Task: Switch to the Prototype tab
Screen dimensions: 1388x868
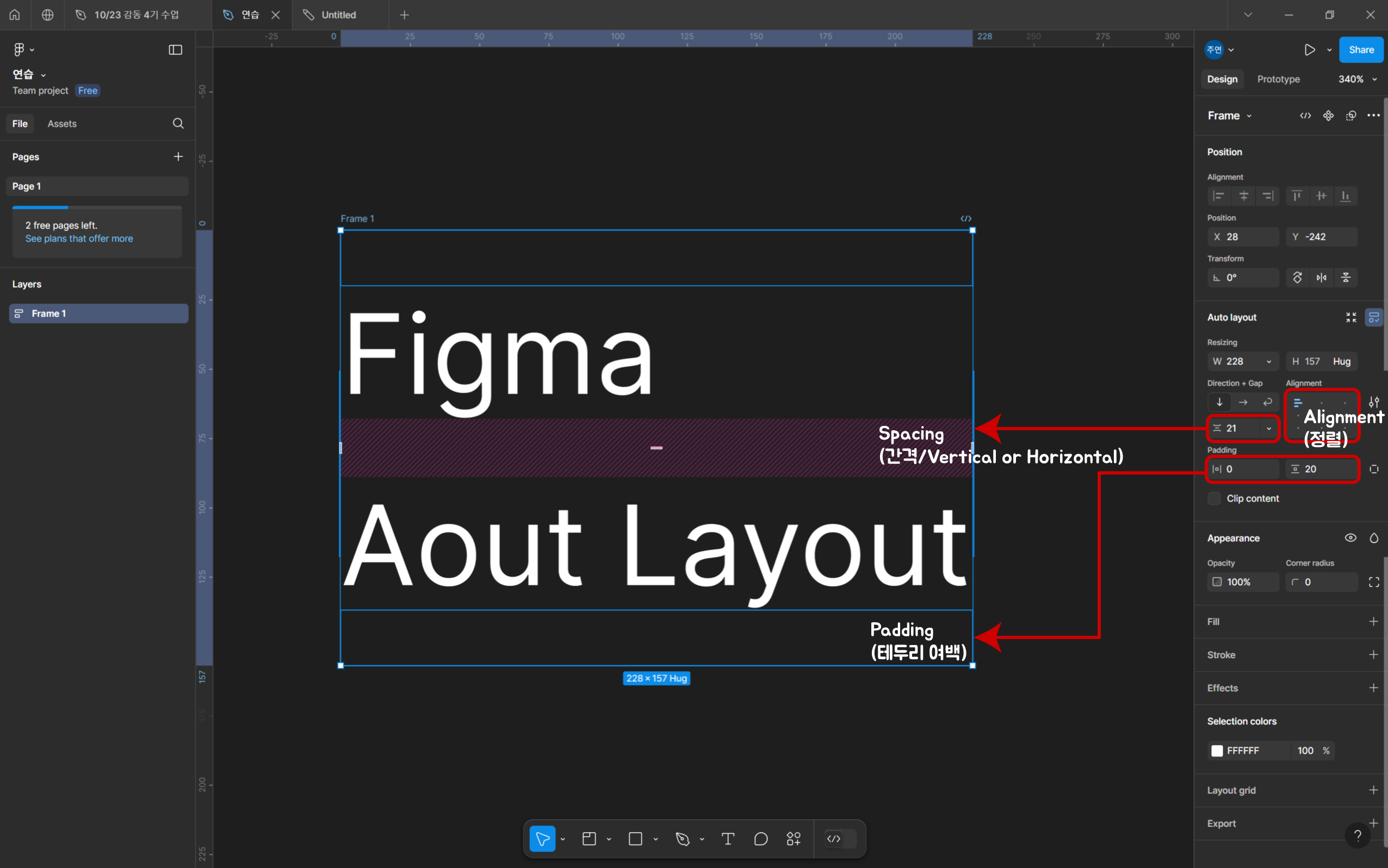Action: tap(1278, 79)
